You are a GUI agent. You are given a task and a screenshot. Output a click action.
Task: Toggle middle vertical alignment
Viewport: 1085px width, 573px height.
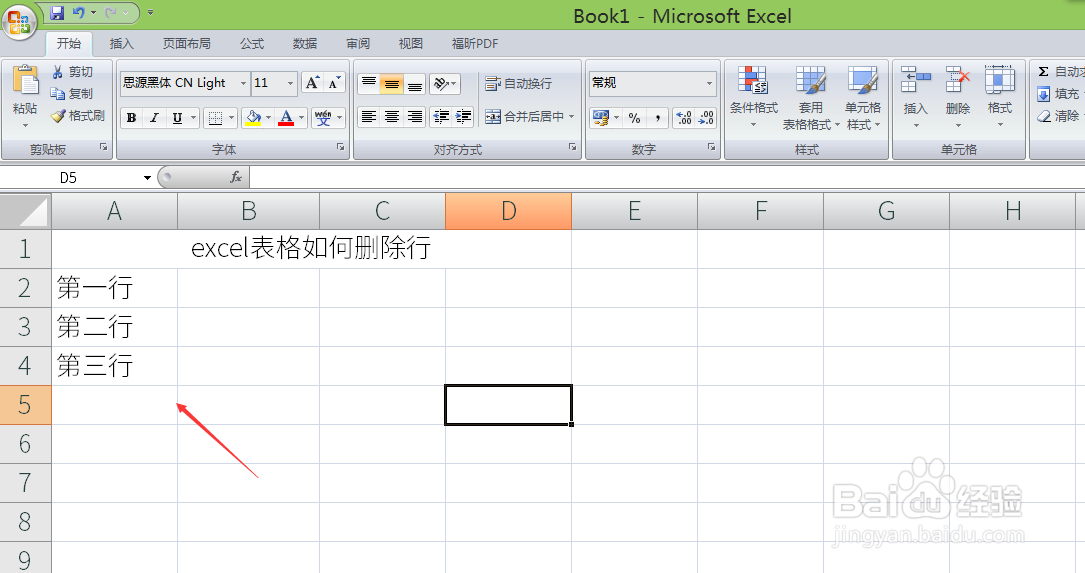(392, 84)
